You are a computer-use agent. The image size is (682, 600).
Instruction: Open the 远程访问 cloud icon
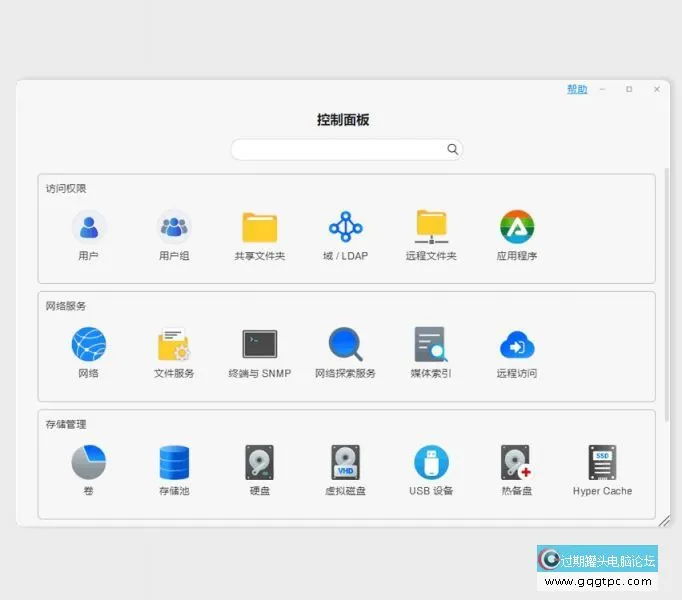517,345
